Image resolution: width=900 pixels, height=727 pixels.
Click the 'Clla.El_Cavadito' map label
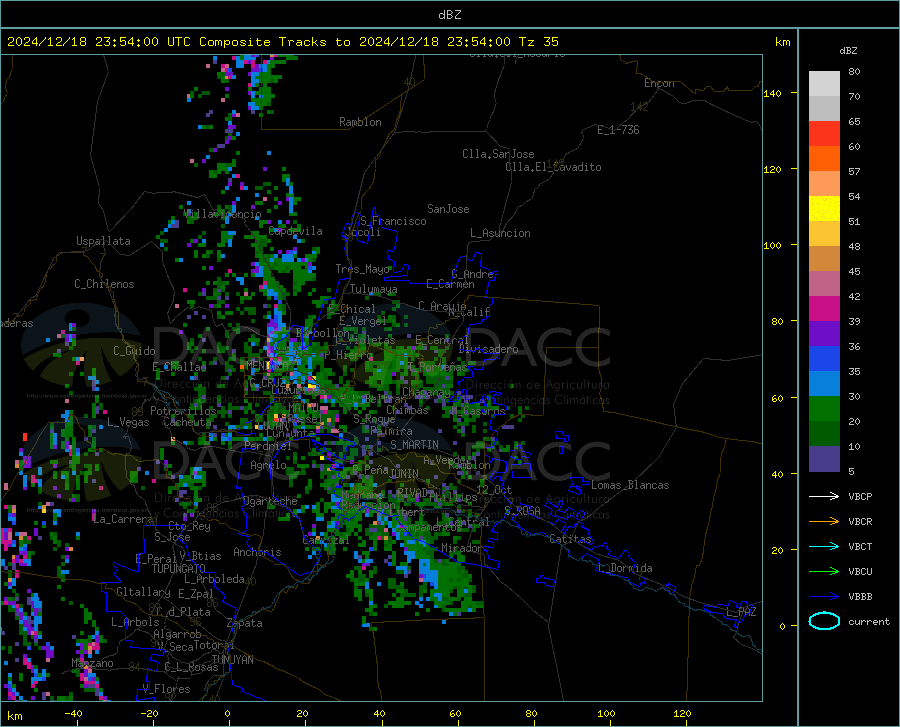tap(553, 167)
